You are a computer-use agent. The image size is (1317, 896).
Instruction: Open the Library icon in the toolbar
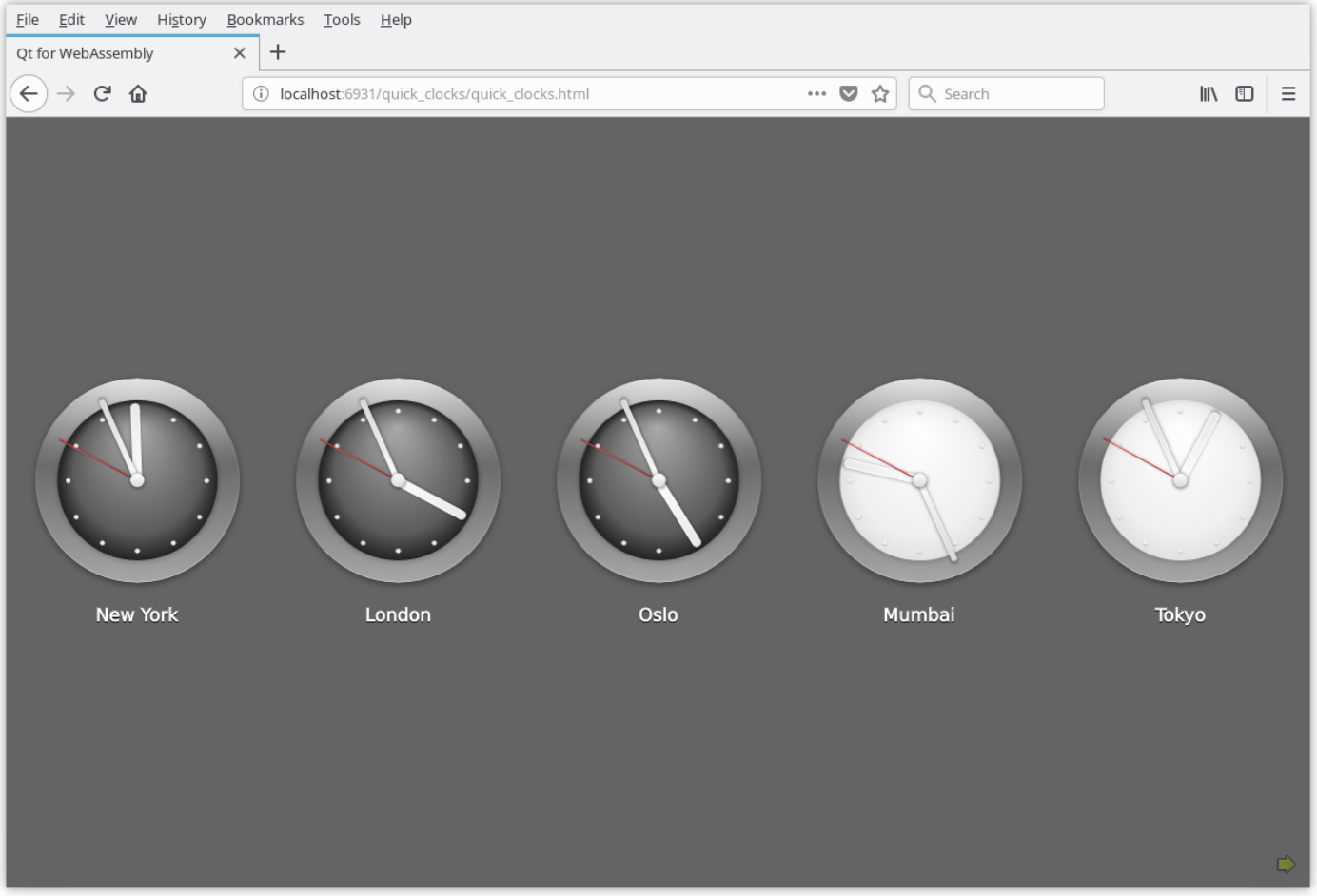[1209, 93]
